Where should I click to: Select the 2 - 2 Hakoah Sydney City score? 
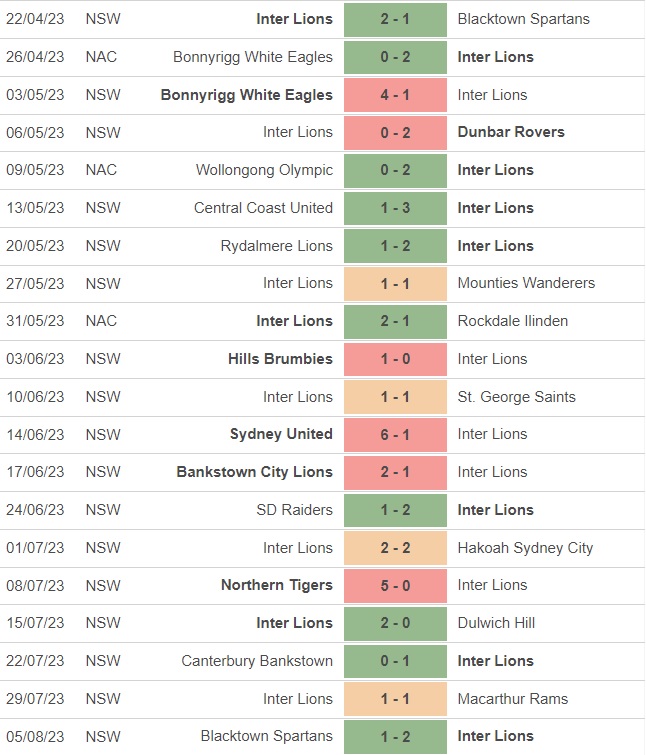(x=395, y=548)
